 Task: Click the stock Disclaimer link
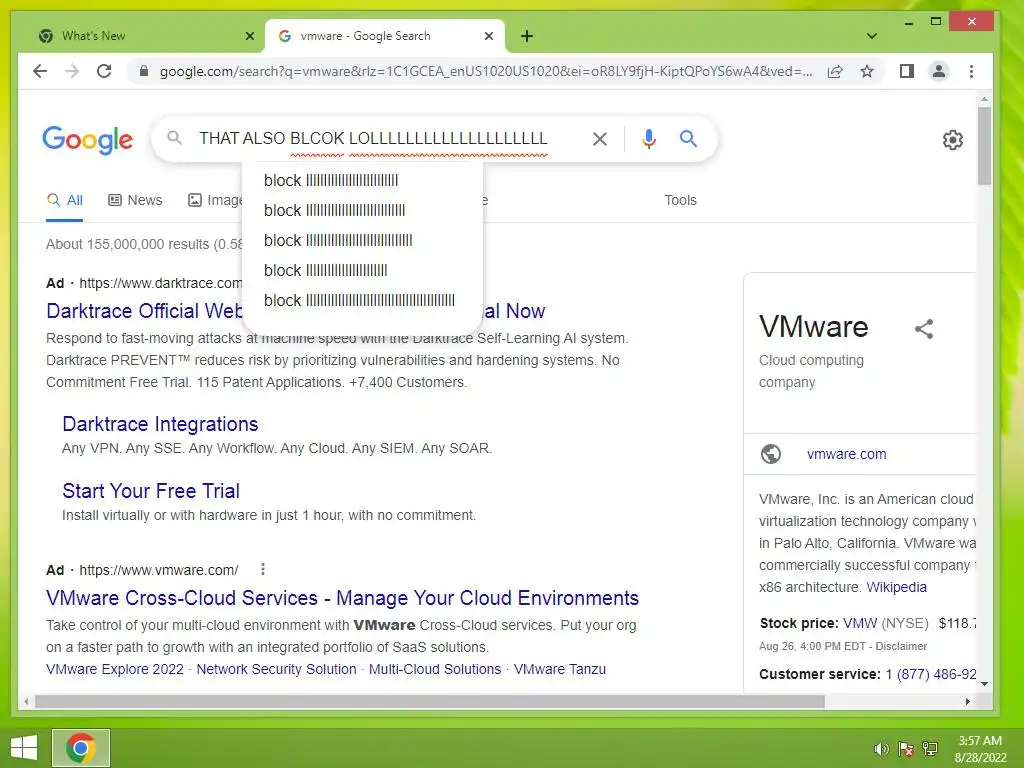(x=901, y=646)
